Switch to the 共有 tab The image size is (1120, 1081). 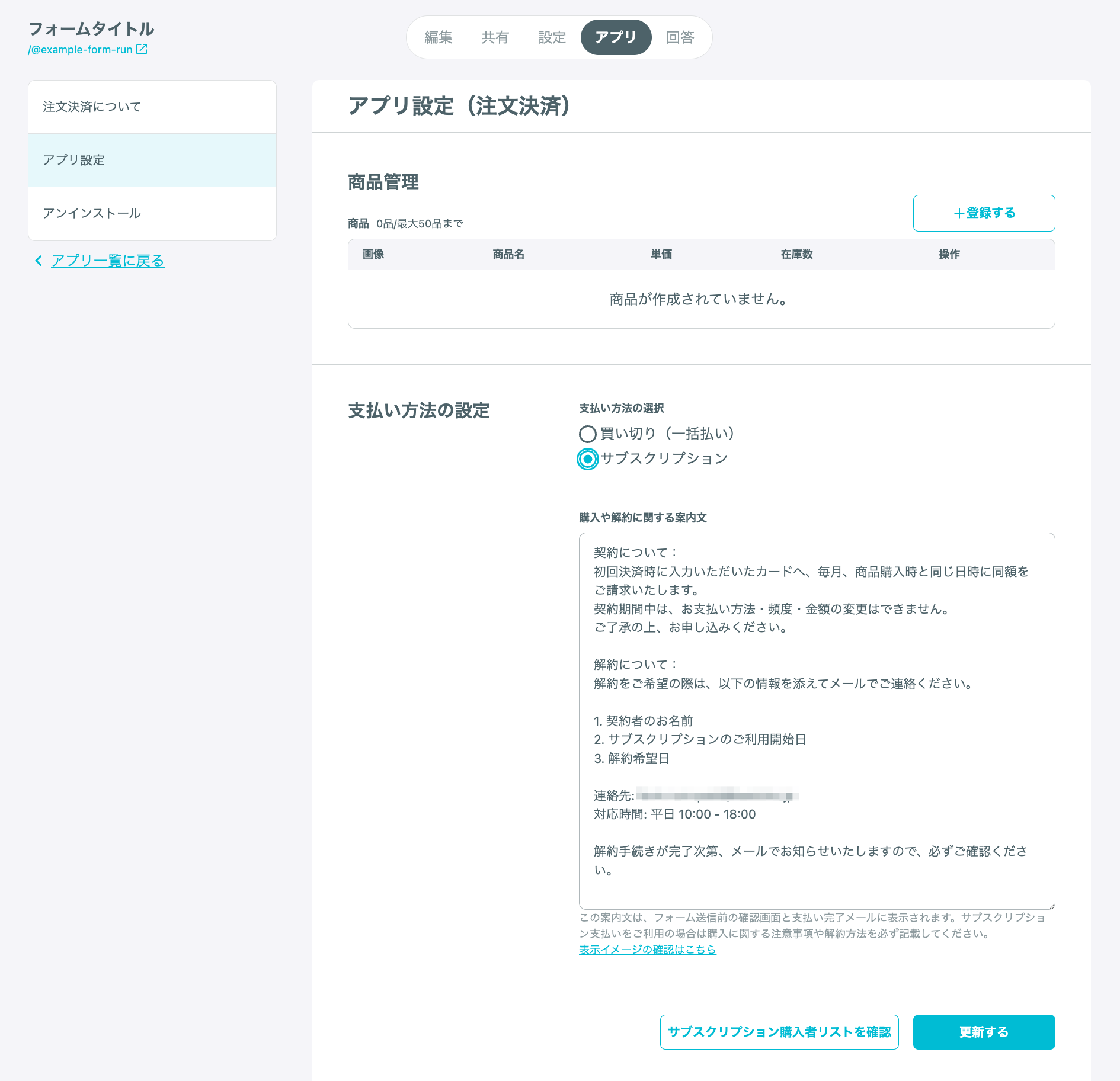pos(495,37)
